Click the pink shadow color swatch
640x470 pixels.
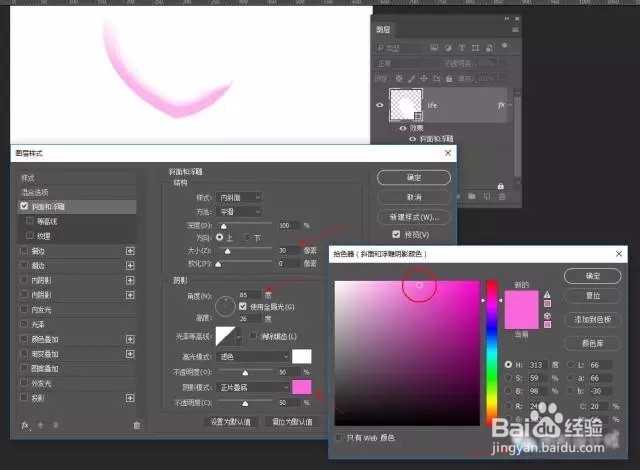pyautogui.click(x=301, y=386)
